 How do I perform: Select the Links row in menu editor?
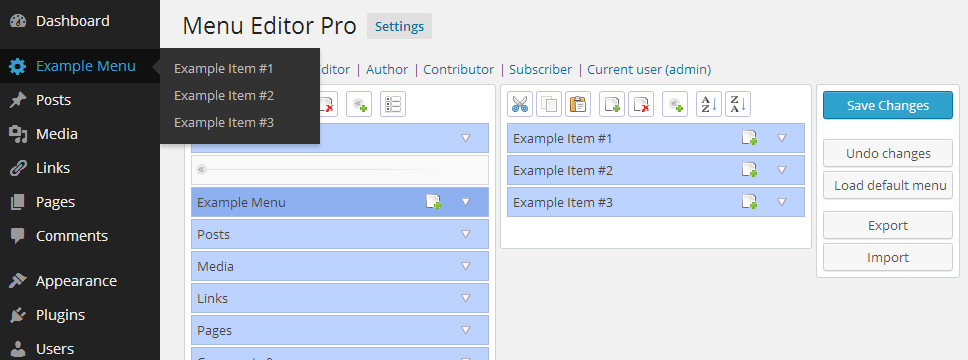pyautogui.click(x=340, y=298)
